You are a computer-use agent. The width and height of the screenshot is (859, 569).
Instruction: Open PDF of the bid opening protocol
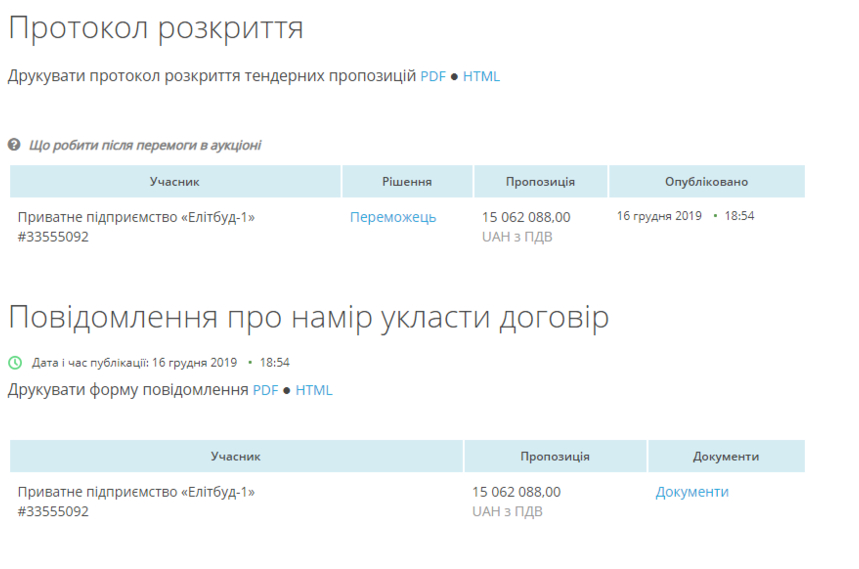[x=433, y=76]
